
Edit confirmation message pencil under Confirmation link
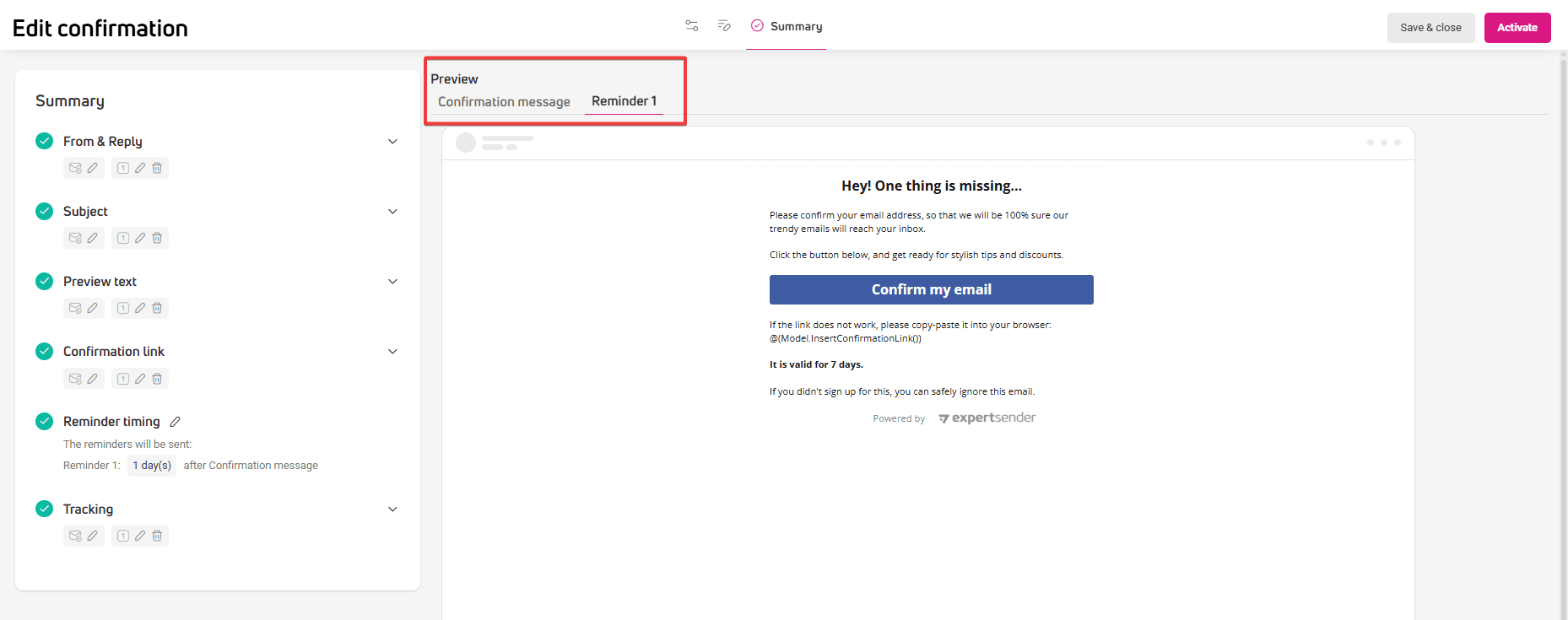(x=92, y=379)
